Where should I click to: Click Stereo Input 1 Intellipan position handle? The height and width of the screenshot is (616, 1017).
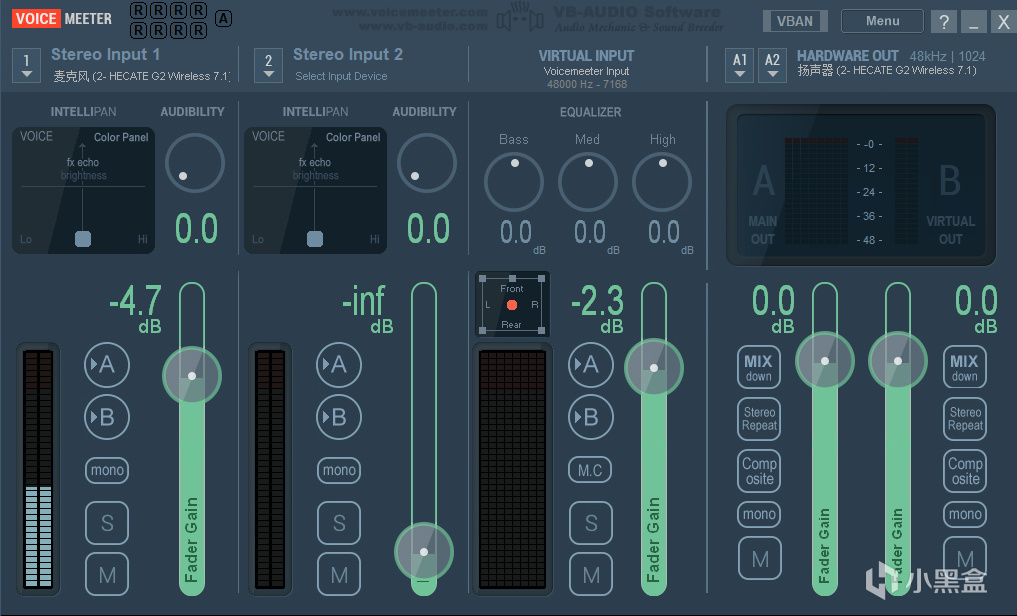tap(83, 239)
